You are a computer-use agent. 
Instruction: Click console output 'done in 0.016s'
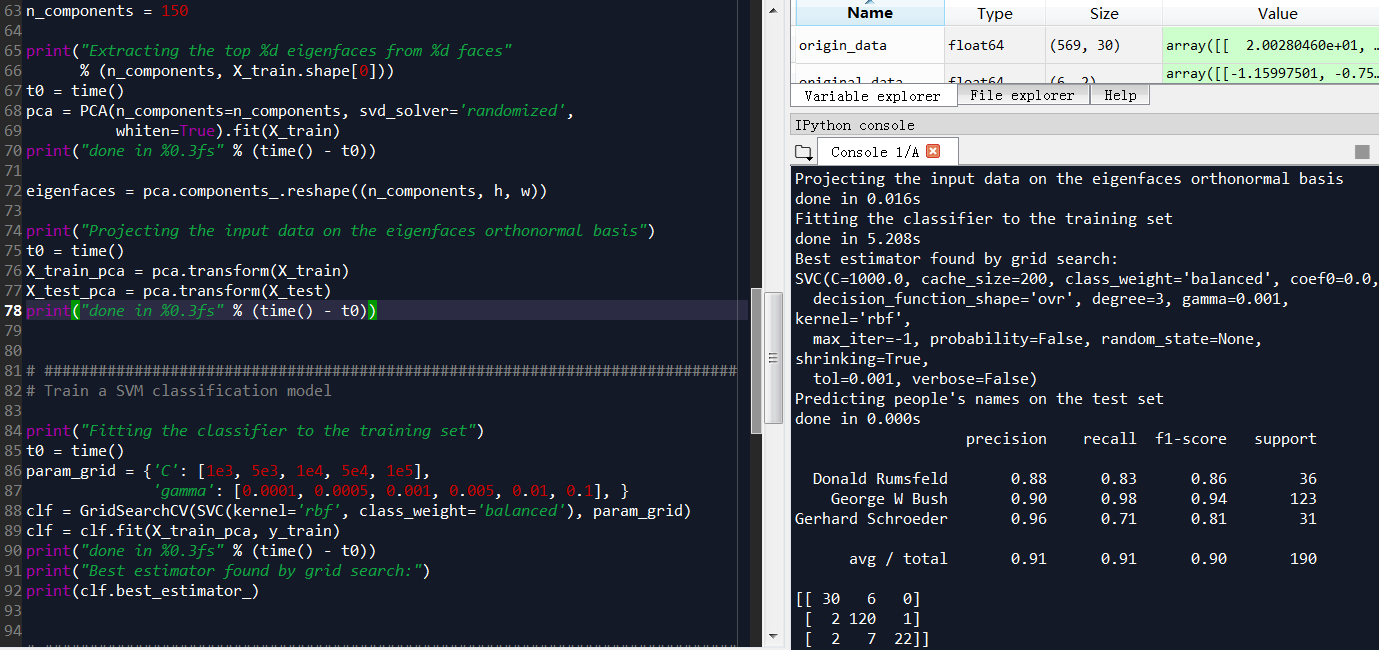pyautogui.click(x=858, y=199)
